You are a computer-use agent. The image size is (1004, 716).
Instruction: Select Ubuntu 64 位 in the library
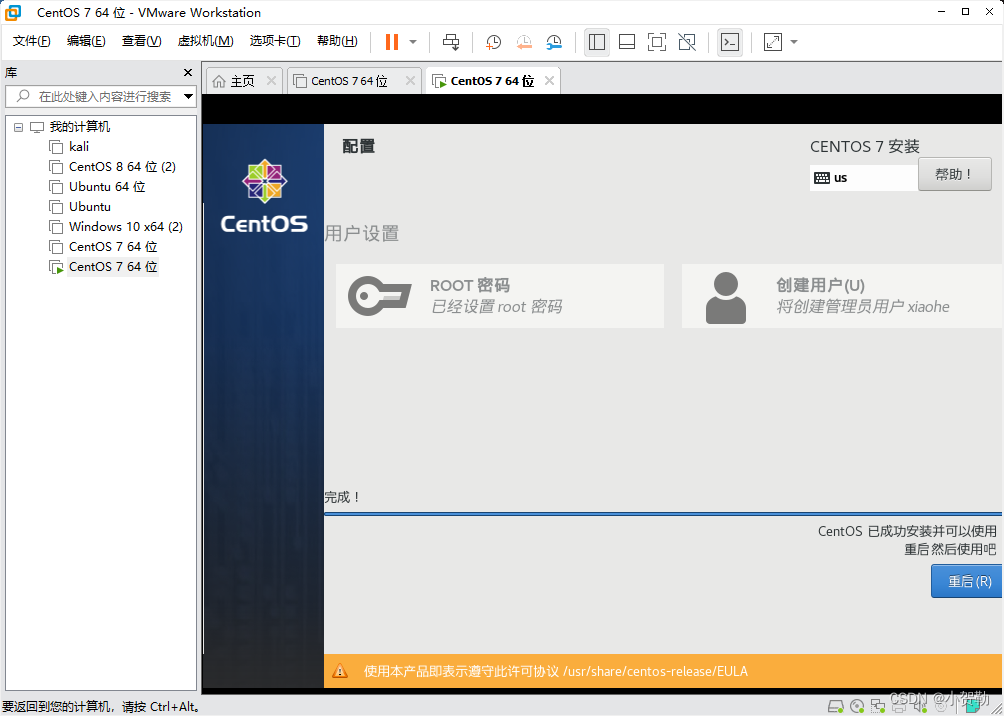point(107,187)
